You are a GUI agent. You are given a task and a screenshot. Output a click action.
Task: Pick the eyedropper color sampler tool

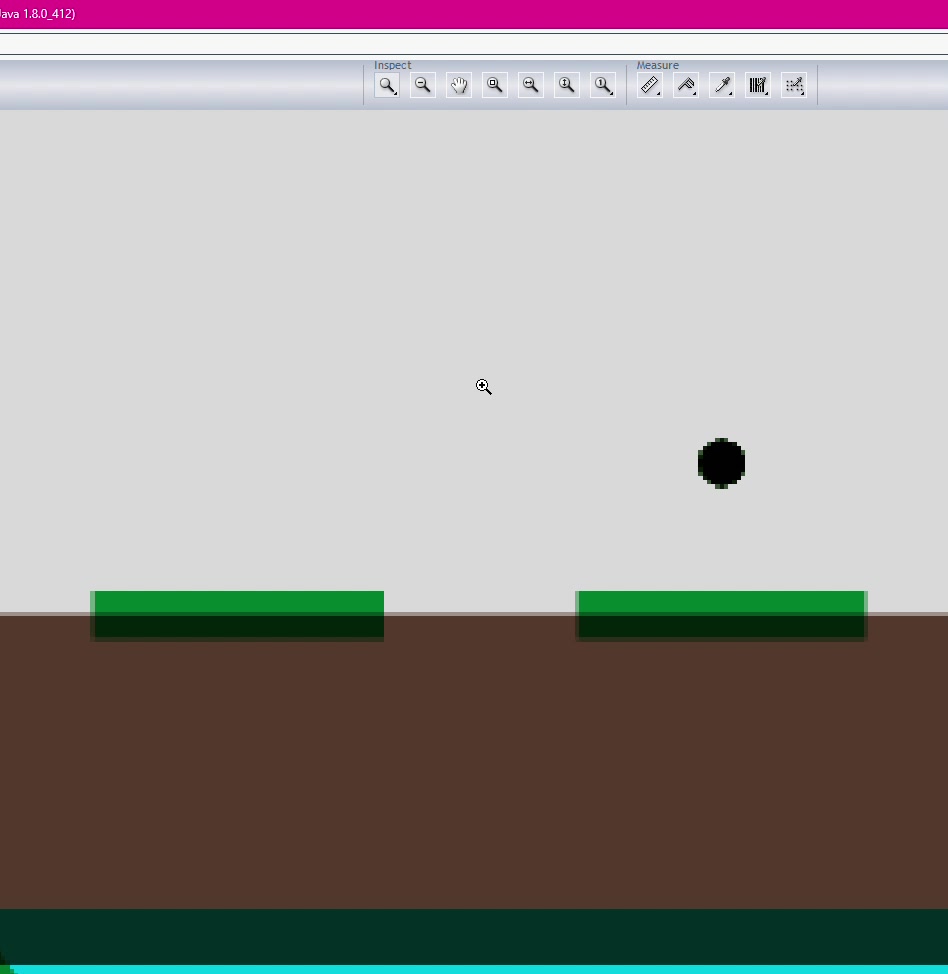tap(722, 86)
